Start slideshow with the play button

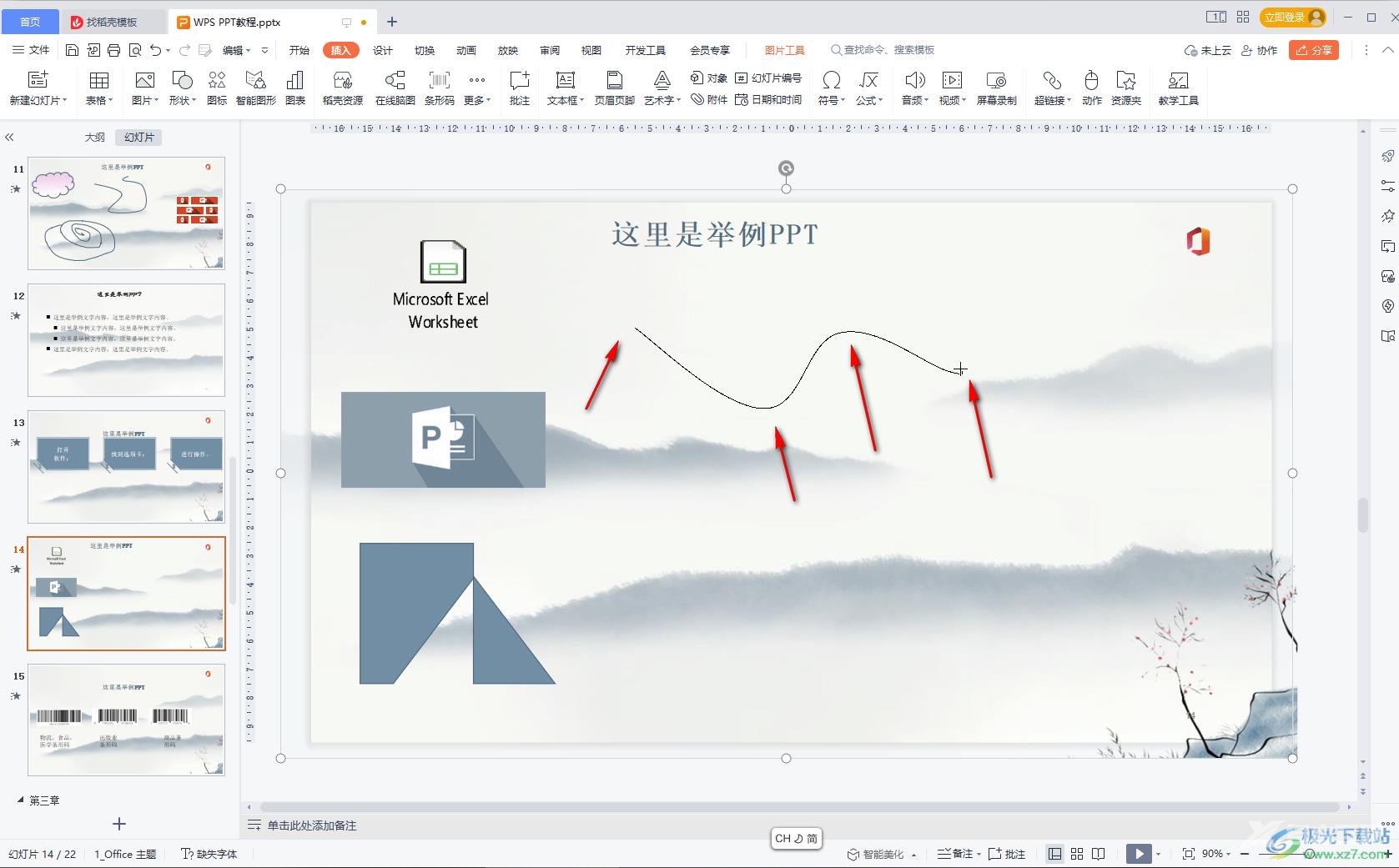[1138, 854]
